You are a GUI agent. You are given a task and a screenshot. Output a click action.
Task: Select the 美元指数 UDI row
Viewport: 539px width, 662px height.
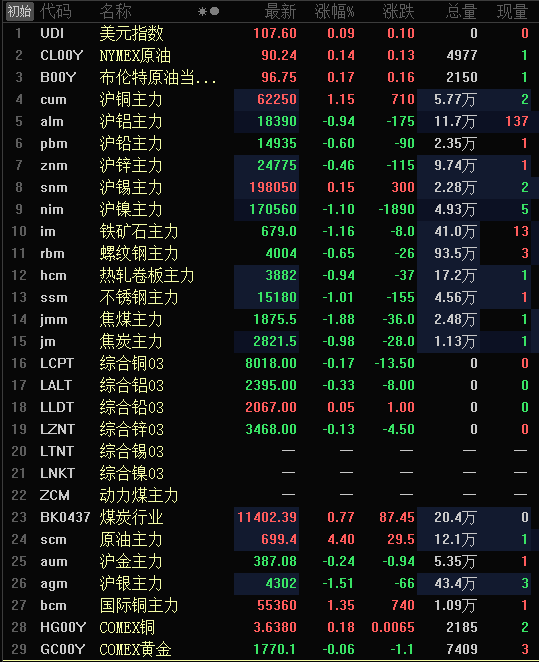pyautogui.click(x=269, y=33)
